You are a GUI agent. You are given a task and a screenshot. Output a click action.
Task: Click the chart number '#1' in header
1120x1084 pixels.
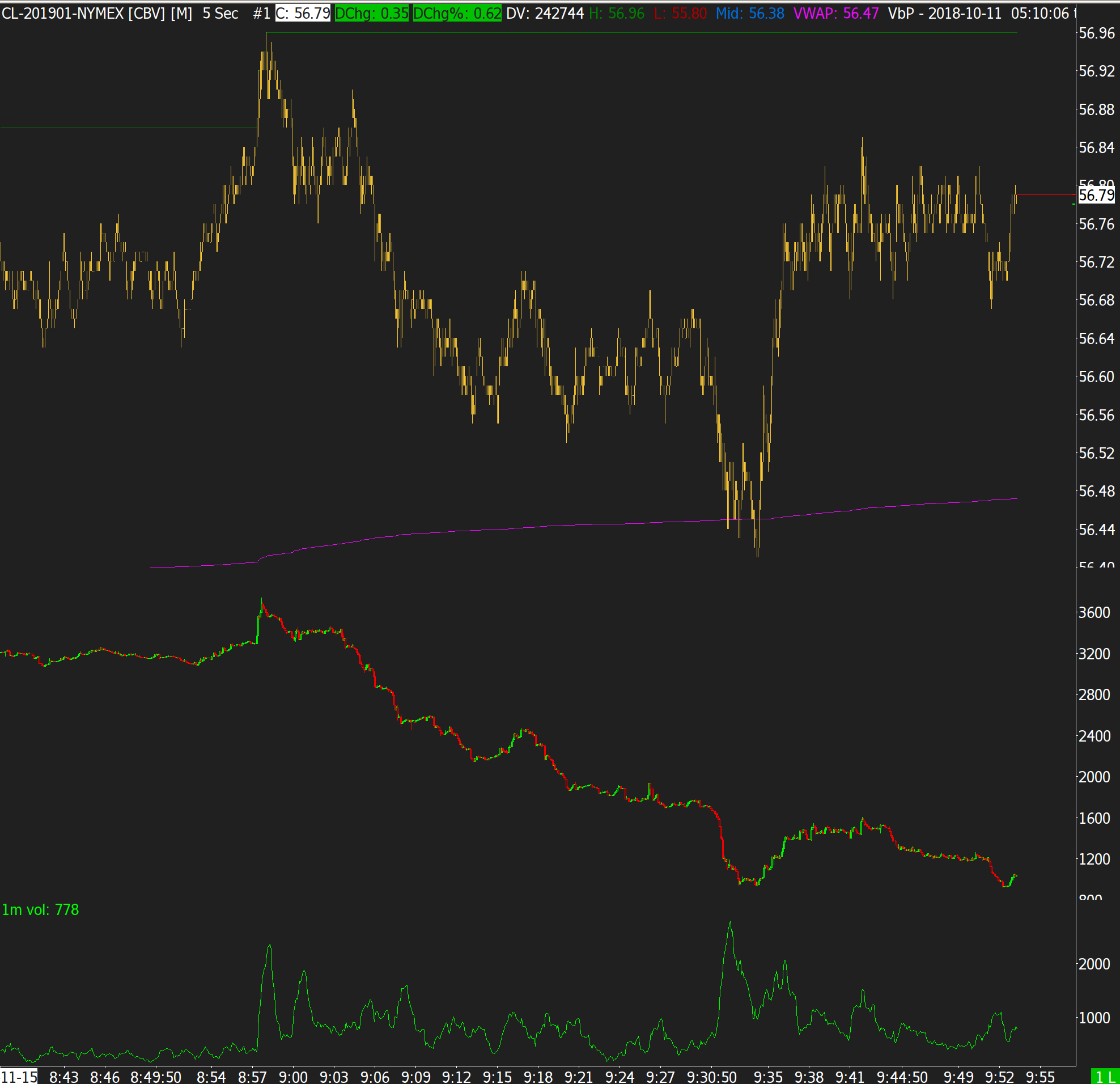point(261,13)
